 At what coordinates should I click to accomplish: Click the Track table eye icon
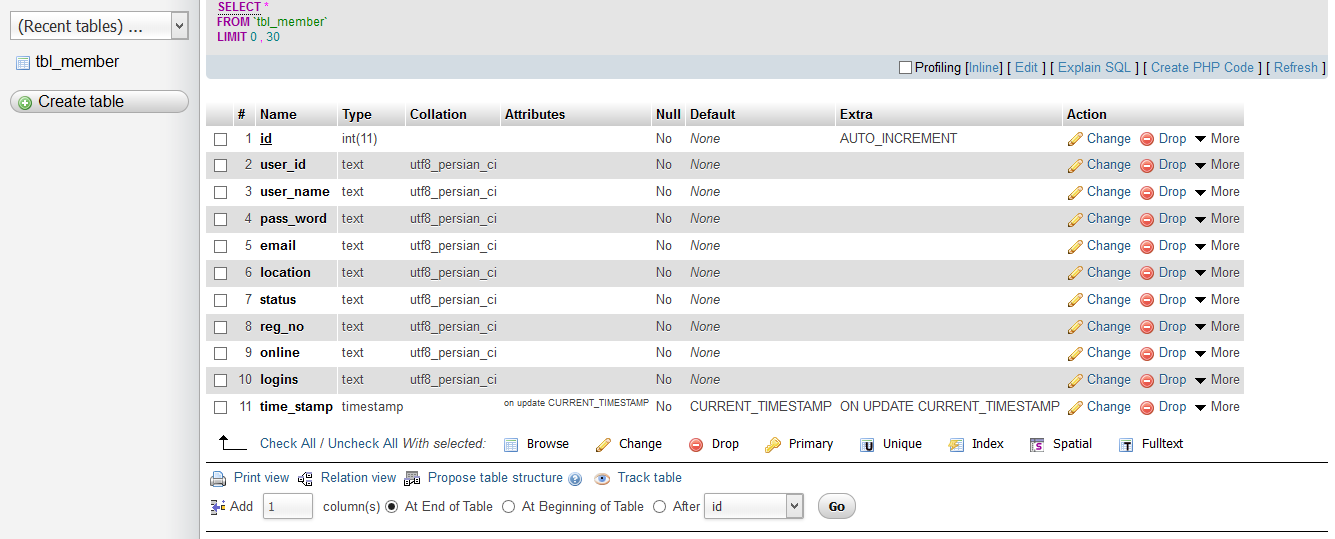(x=602, y=479)
